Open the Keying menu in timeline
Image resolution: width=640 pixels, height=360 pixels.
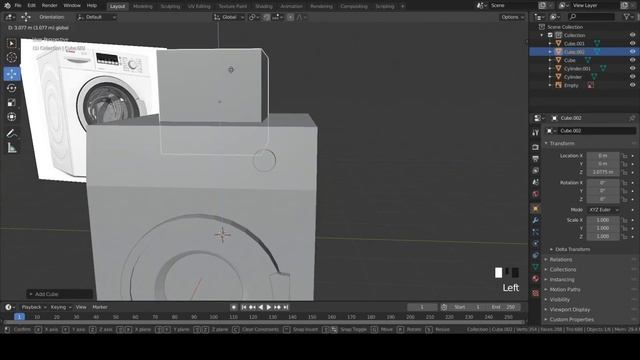(60, 307)
